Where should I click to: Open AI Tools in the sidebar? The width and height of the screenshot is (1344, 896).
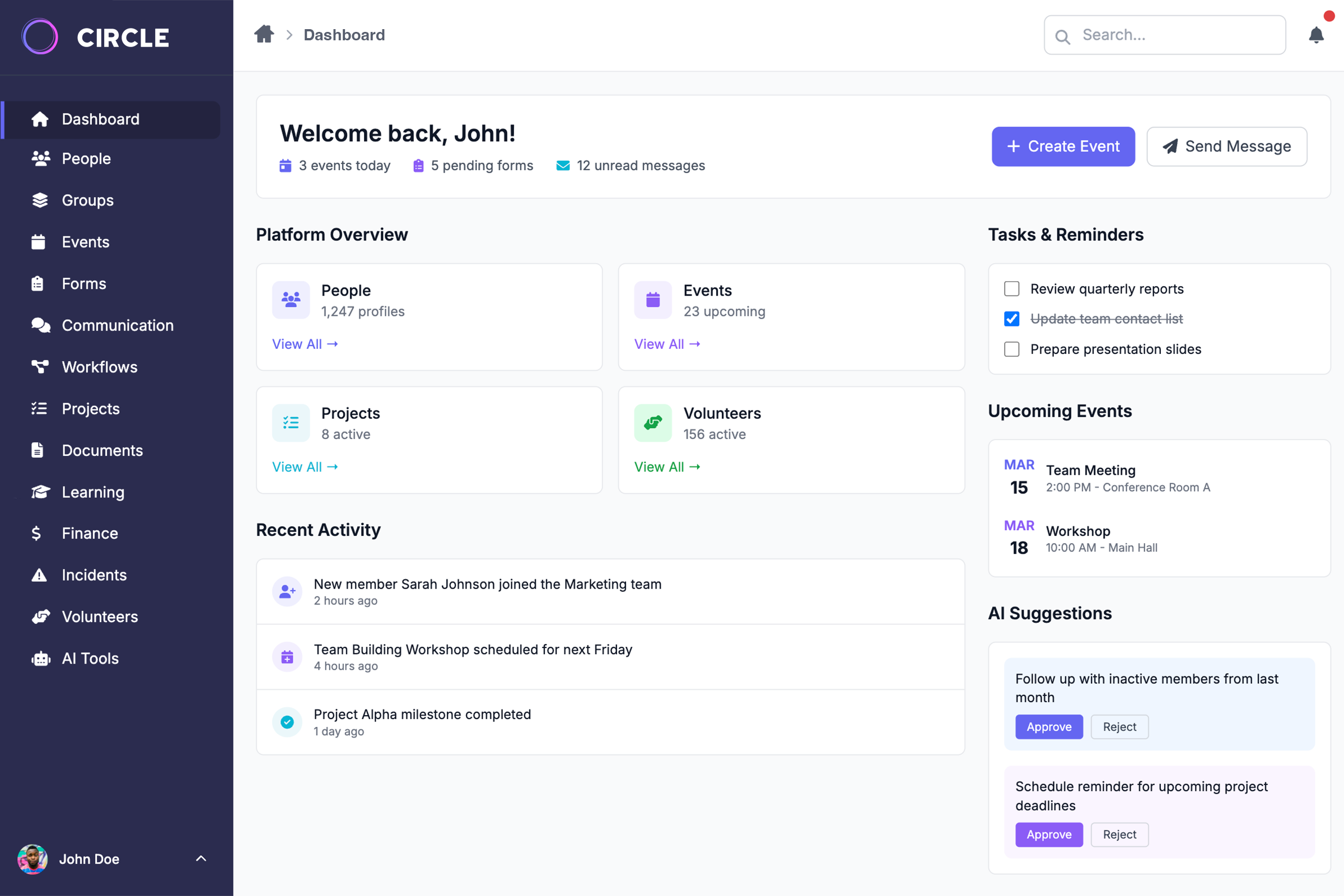tap(90, 659)
